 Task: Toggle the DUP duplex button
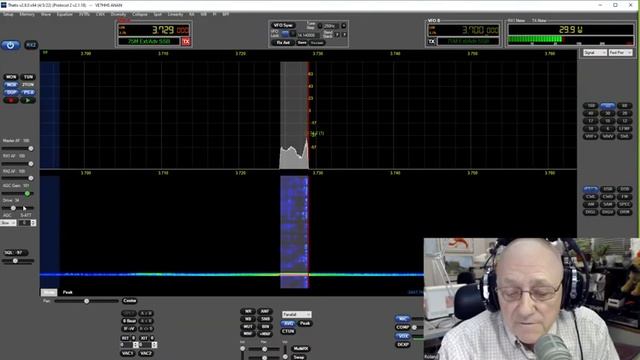coord(11,92)
